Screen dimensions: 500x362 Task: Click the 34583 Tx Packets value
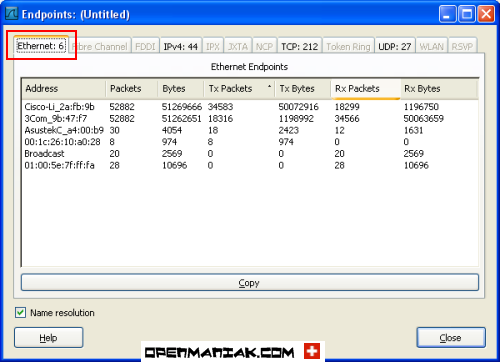pos(220,107)
